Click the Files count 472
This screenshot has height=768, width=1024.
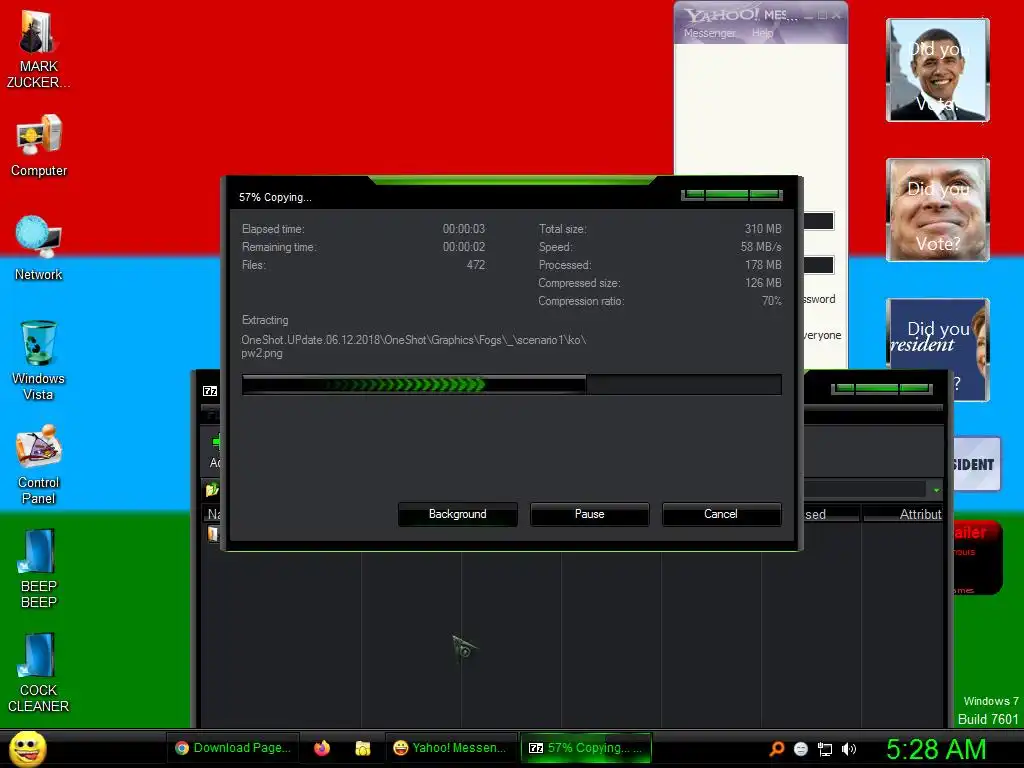[x=475, y=265]
